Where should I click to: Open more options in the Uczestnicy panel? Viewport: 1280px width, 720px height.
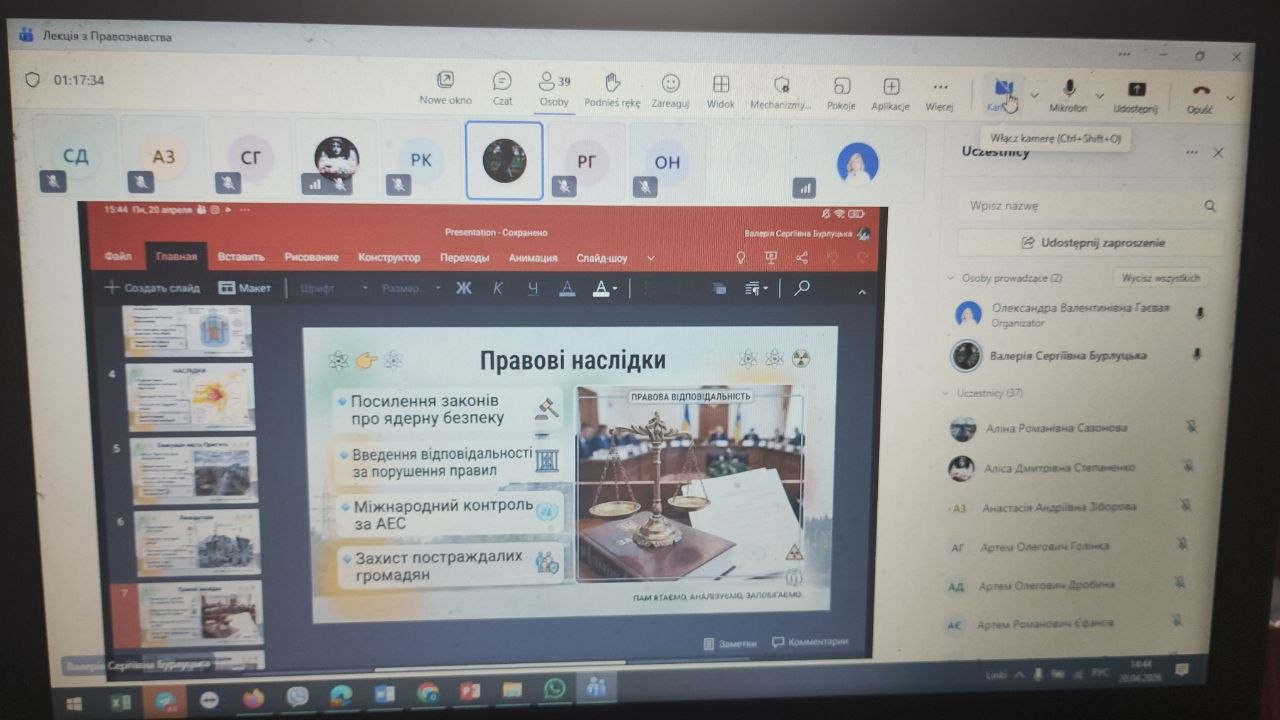tap(1191, 153)
